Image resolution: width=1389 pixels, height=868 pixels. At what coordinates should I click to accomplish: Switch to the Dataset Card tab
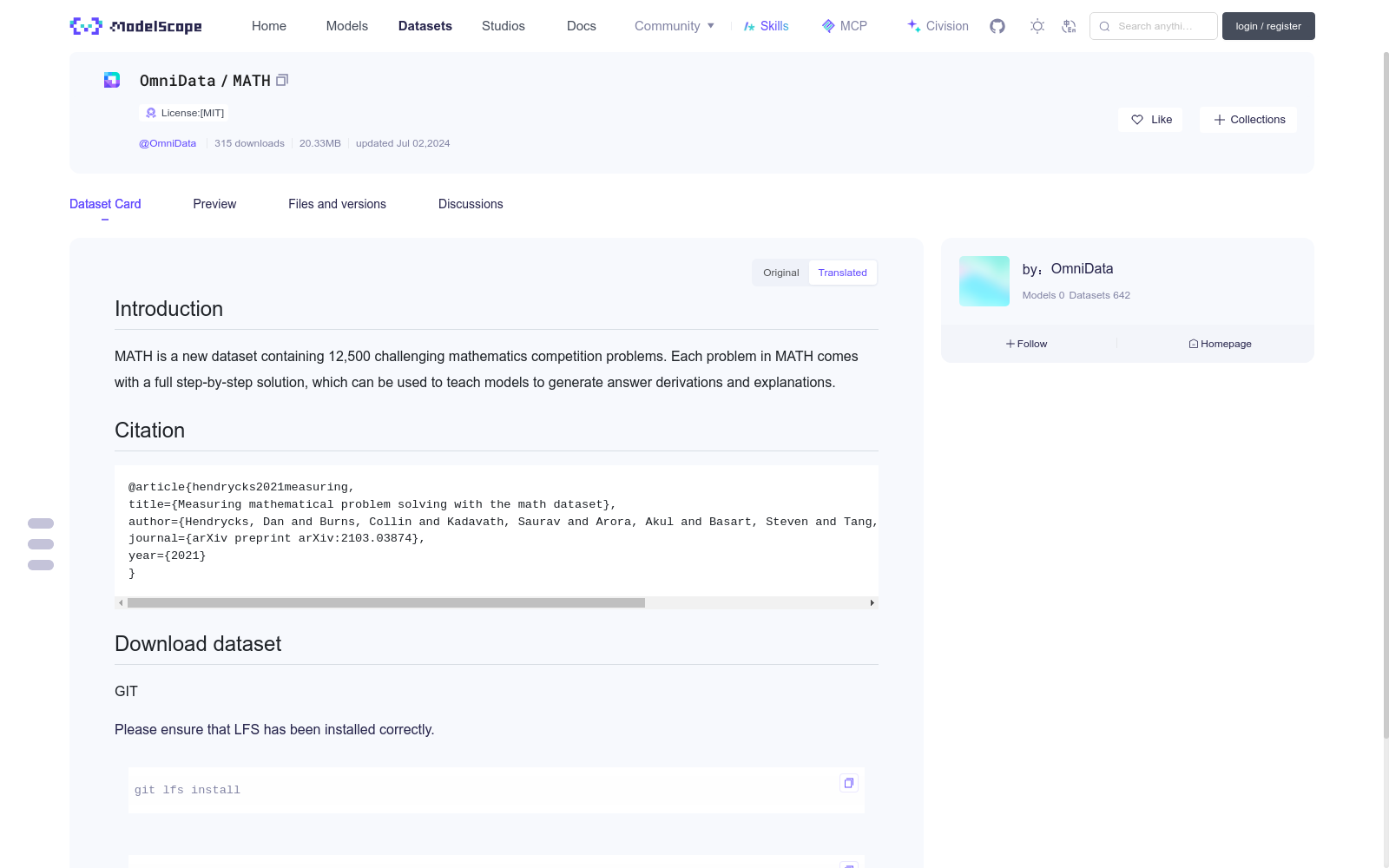(105, 204)
